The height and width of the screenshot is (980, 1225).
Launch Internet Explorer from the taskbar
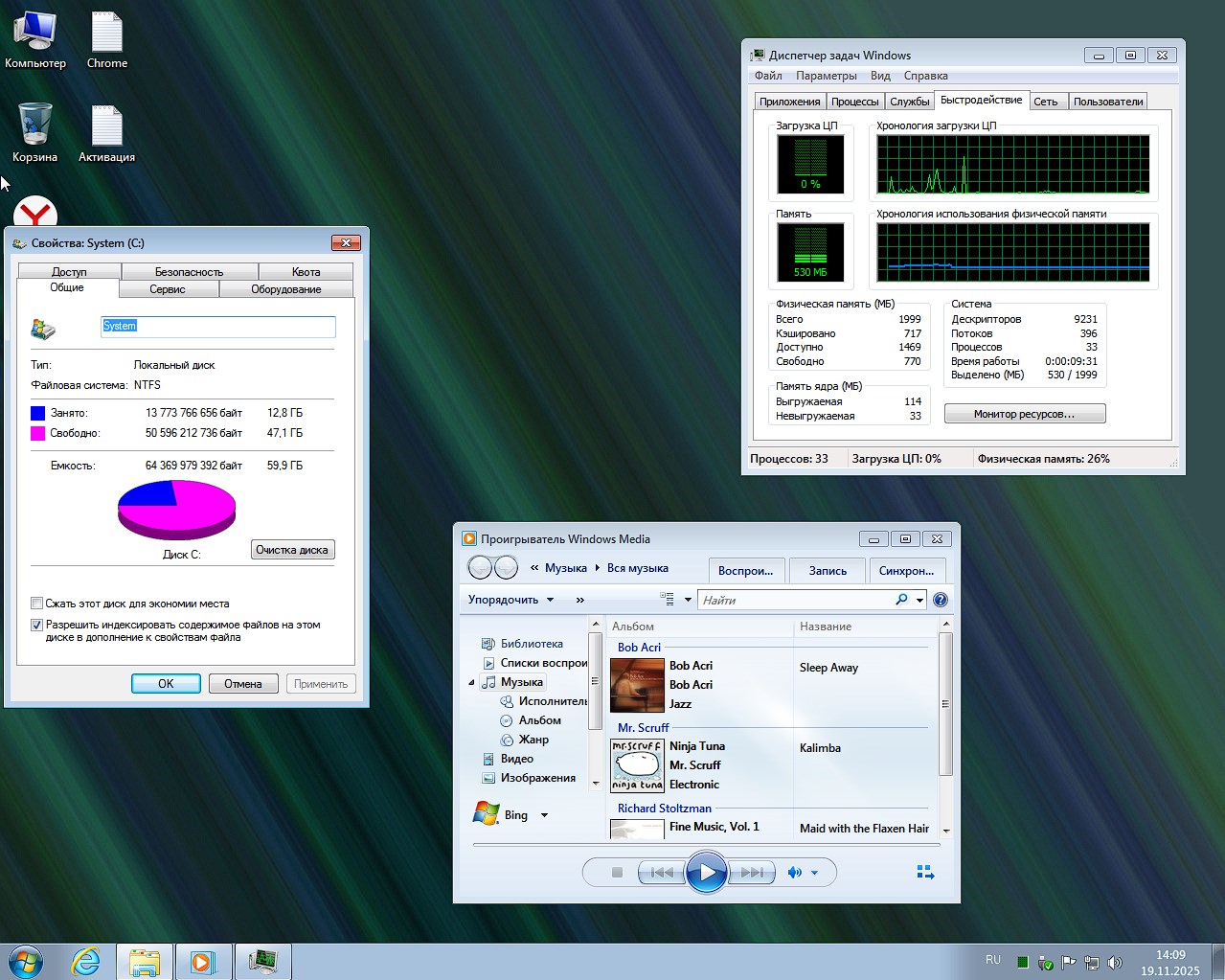(x=86, y=961)
